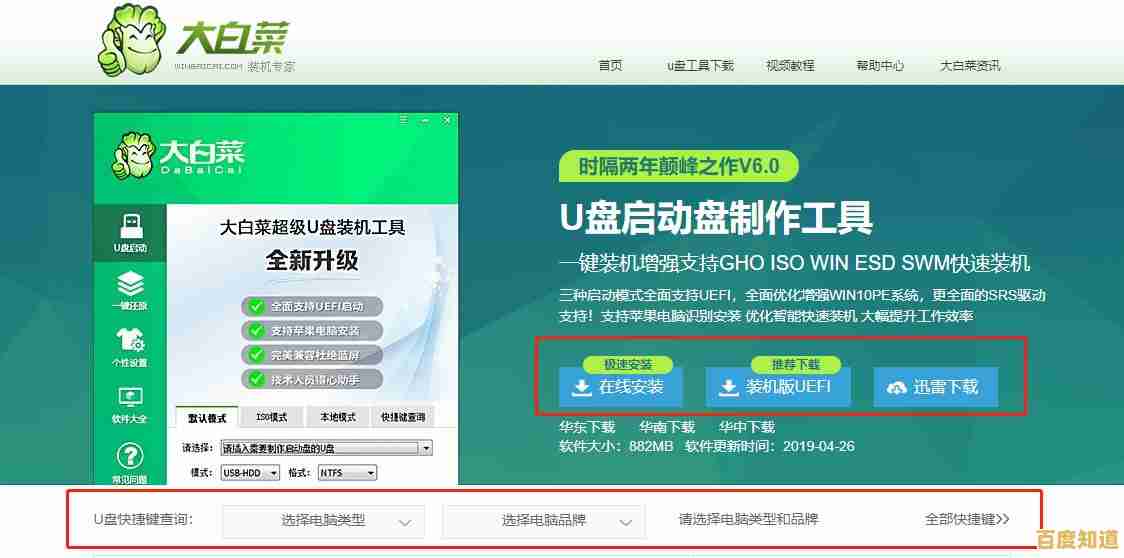Image resolution: width=1124 pixels, height=558 pixels.
Task: Click the cloud icon on the 迅雷下载 button
Action: pos(896,388)
